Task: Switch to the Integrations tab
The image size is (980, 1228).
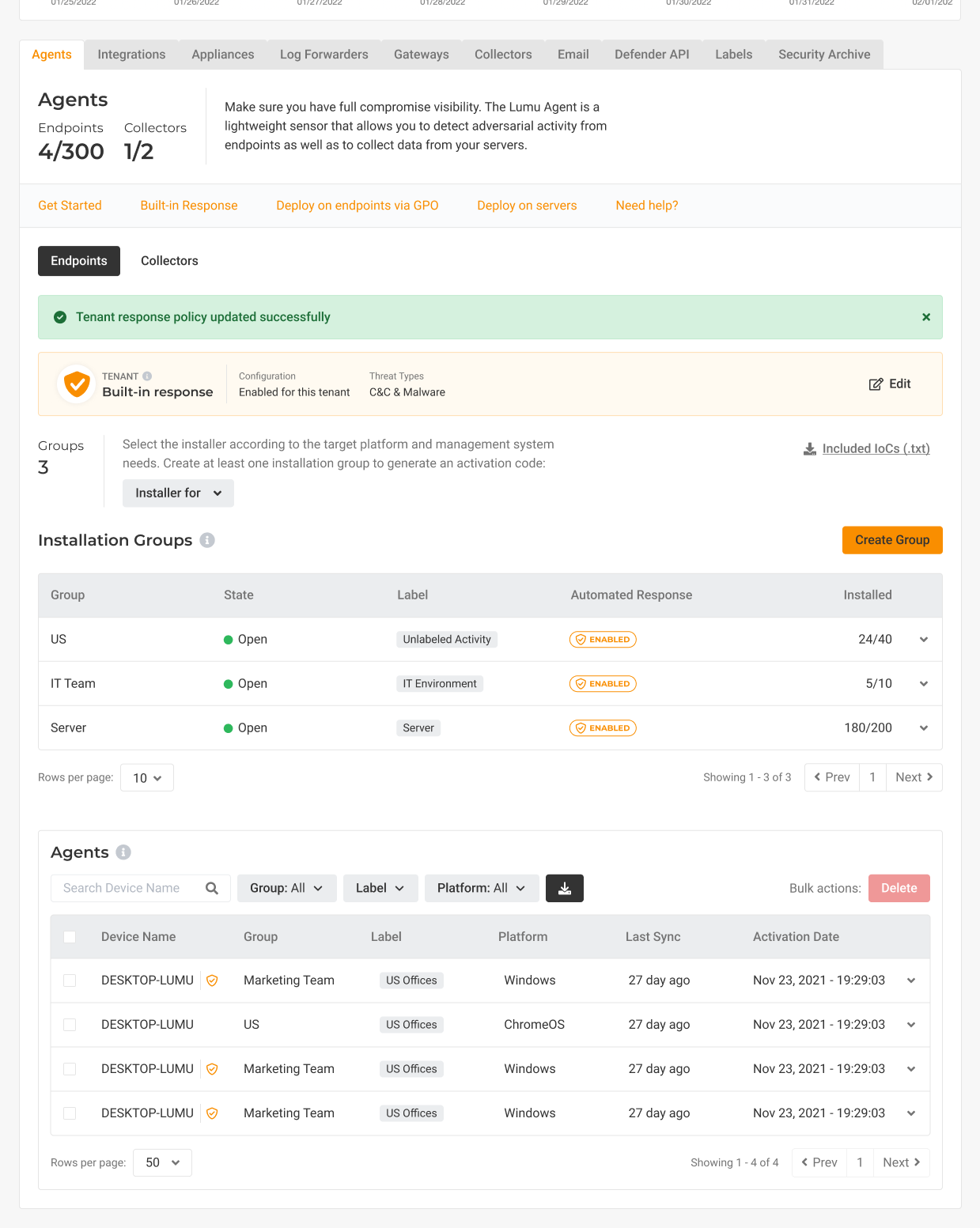Action: [131, 55]
